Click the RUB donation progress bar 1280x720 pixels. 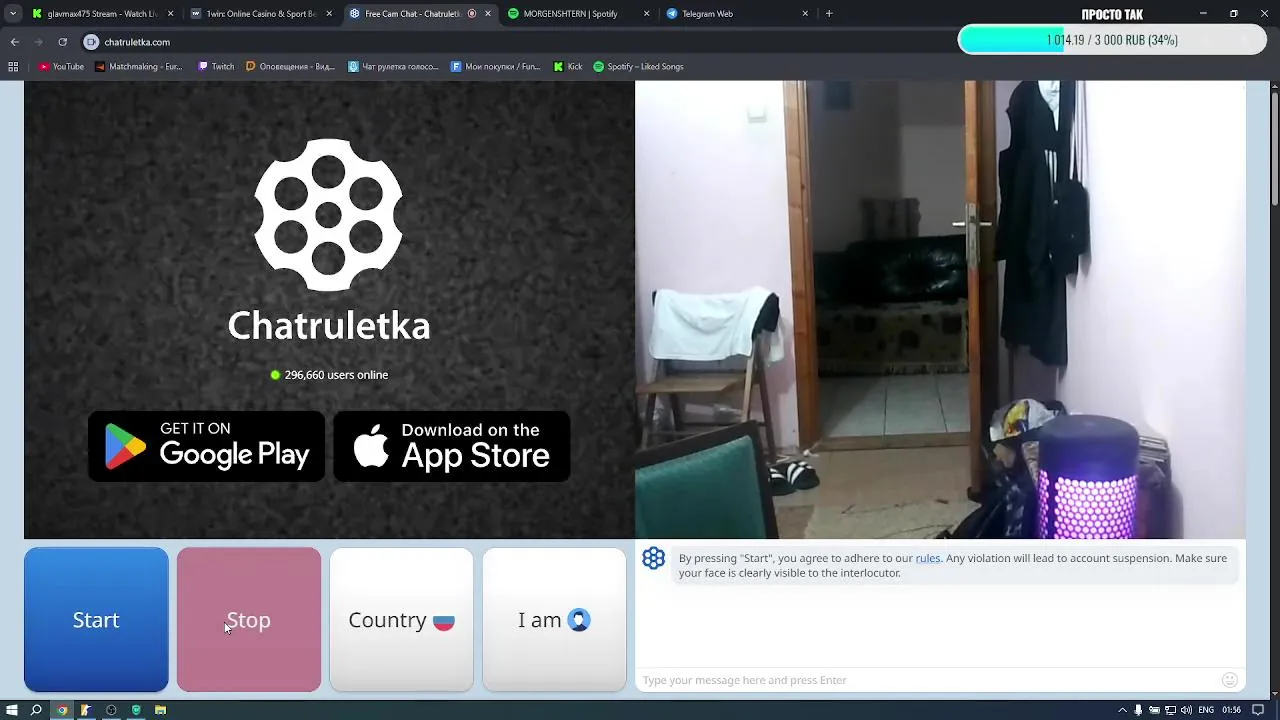tap(1112, 40)
